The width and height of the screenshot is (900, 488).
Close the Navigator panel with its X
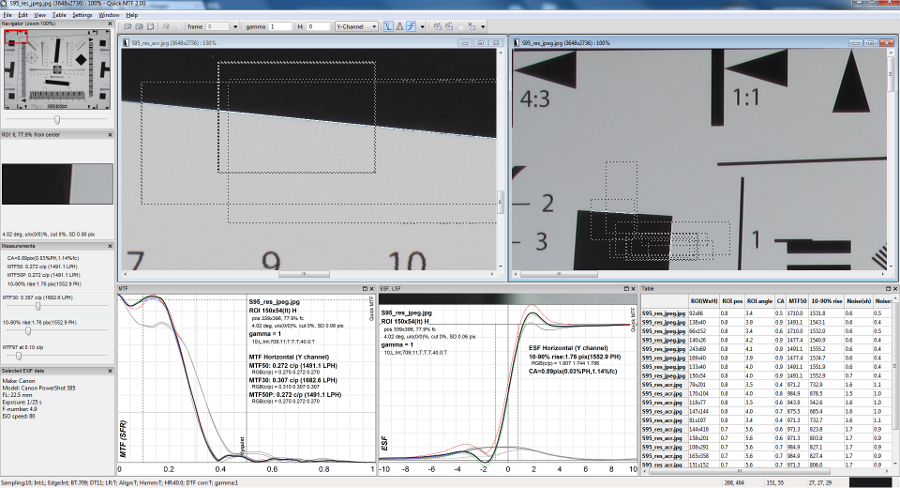point(109,22)
